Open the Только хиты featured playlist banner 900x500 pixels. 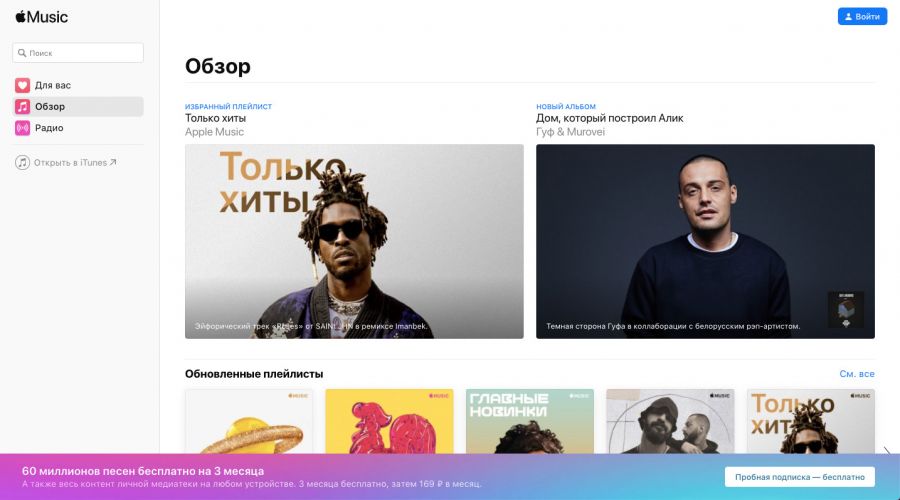(x=354, y=241)
